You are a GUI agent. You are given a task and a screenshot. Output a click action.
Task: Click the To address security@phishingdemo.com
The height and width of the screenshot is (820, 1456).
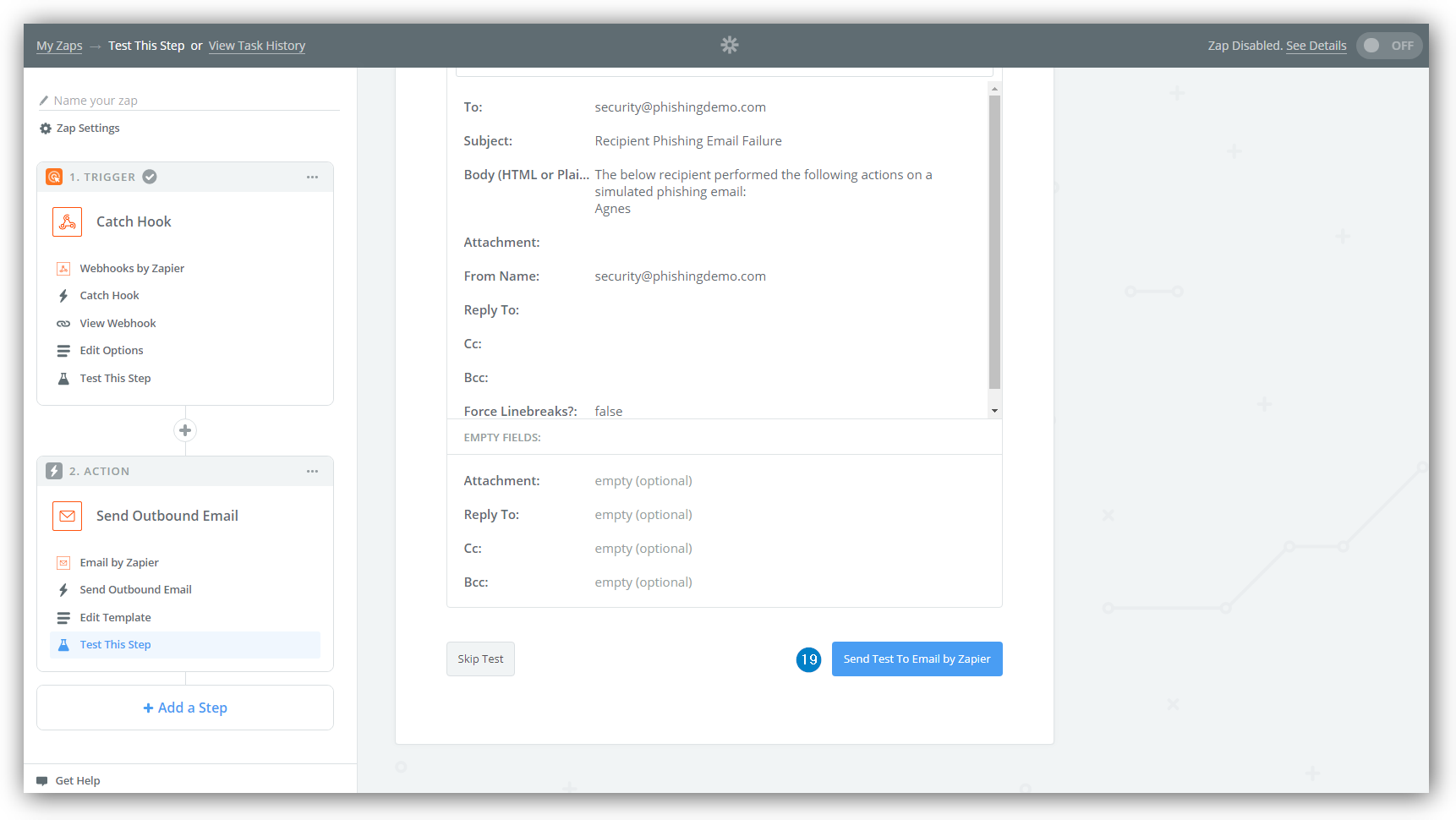pyautogui.click(x=680, y=107)
